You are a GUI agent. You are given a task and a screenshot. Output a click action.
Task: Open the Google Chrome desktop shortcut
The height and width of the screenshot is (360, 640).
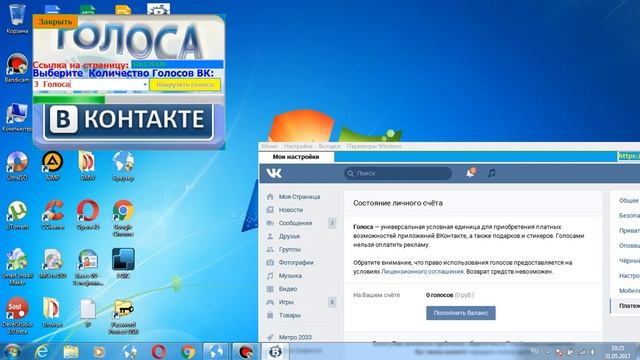click(123, 218)
